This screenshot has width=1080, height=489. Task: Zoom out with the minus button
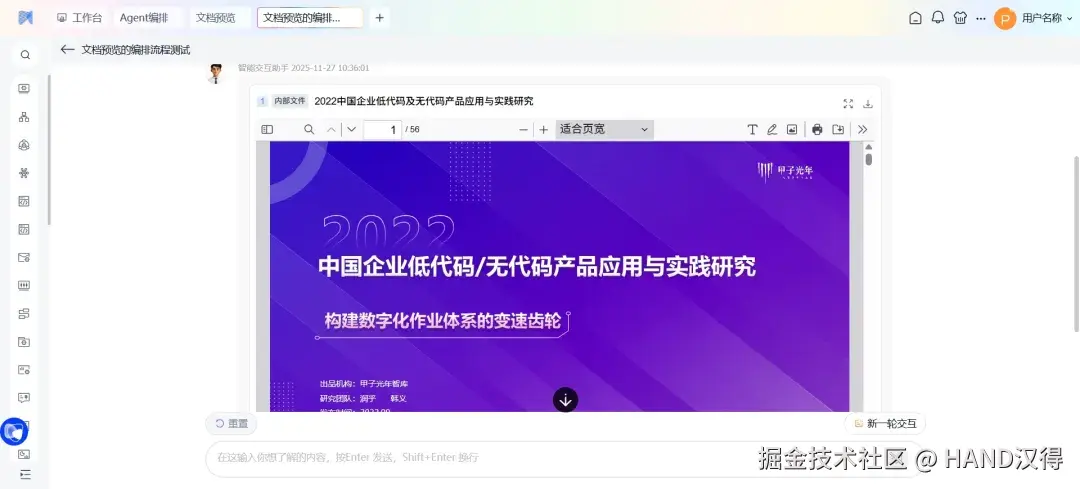pos(523,129)
